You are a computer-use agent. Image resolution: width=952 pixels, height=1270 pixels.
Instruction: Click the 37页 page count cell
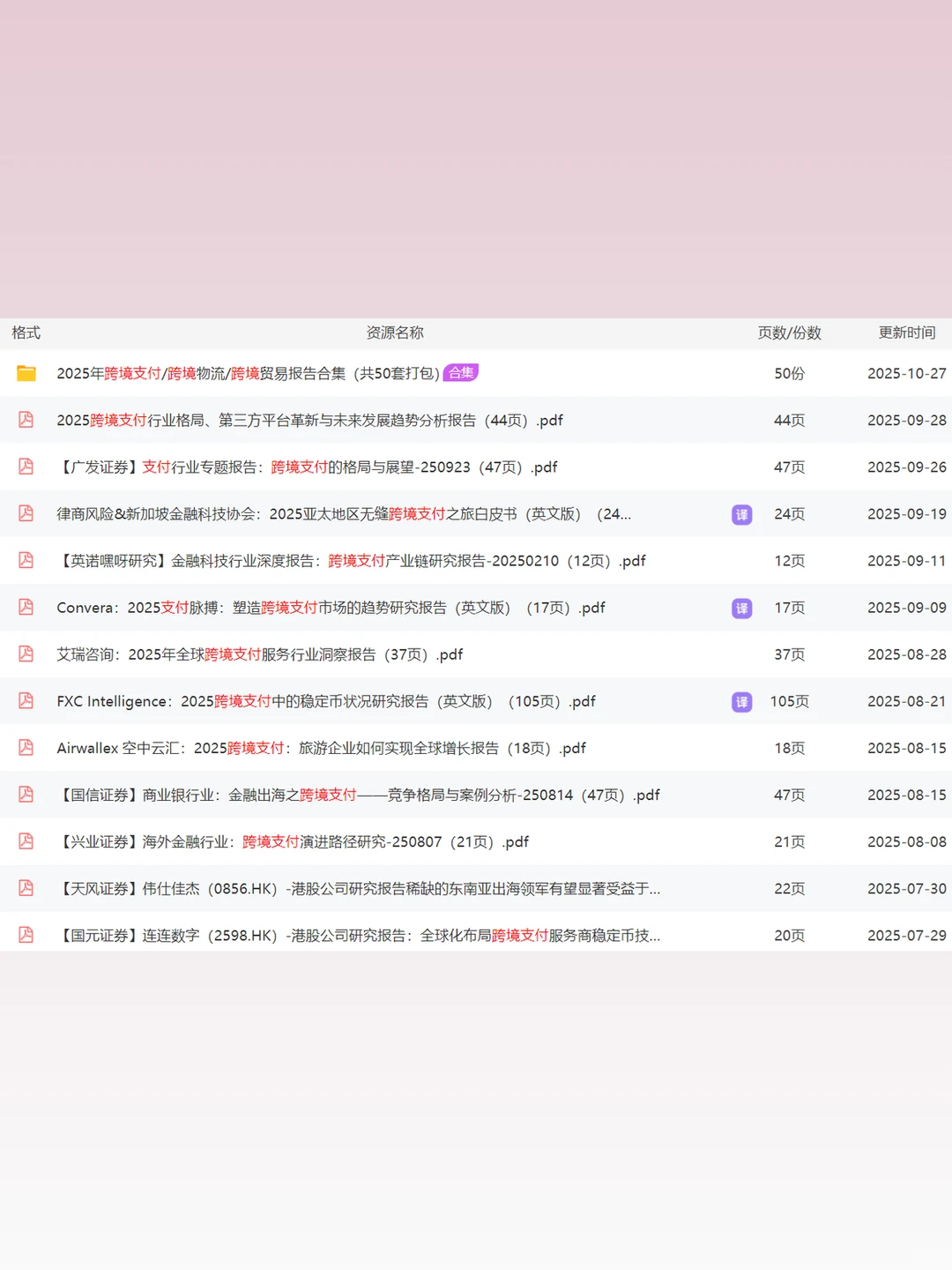point(789,654)
